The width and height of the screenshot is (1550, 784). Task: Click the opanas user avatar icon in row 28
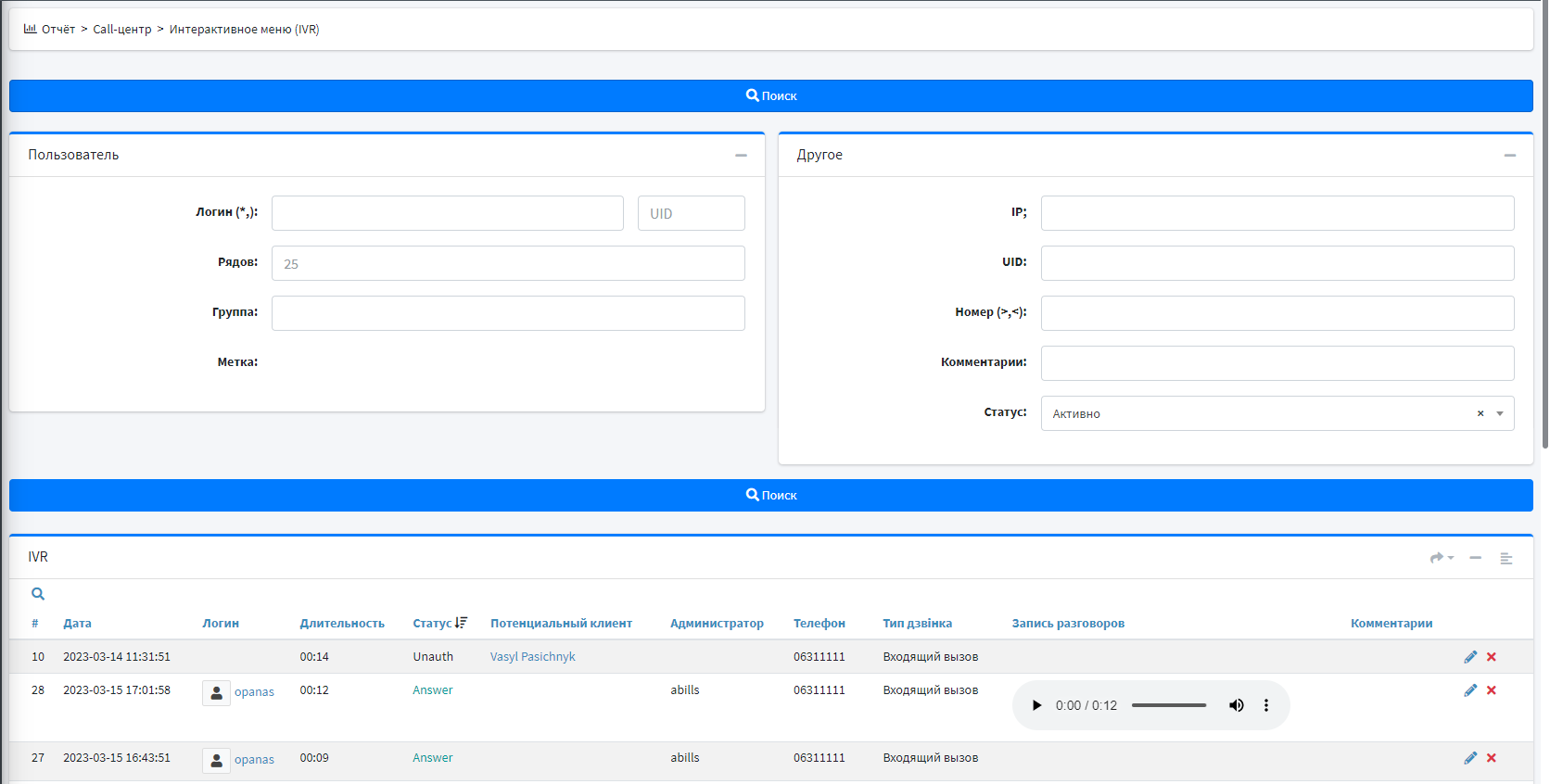pos(216,692)
